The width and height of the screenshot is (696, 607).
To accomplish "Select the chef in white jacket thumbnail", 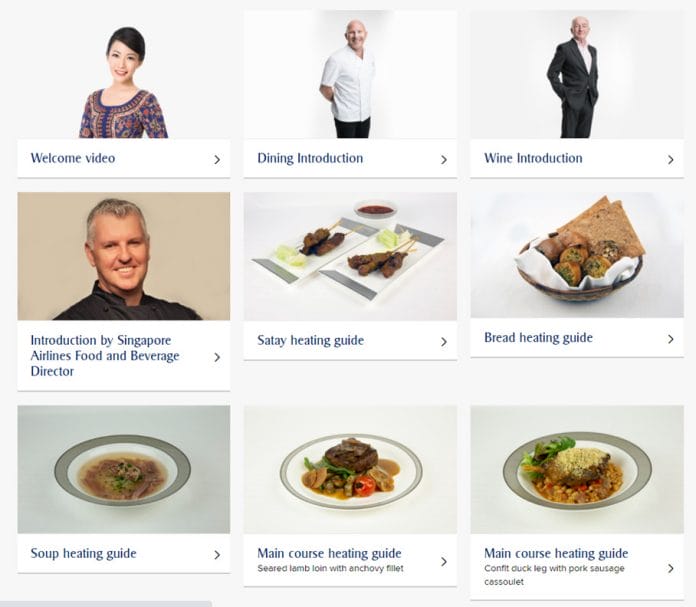I will click(350, 74).
